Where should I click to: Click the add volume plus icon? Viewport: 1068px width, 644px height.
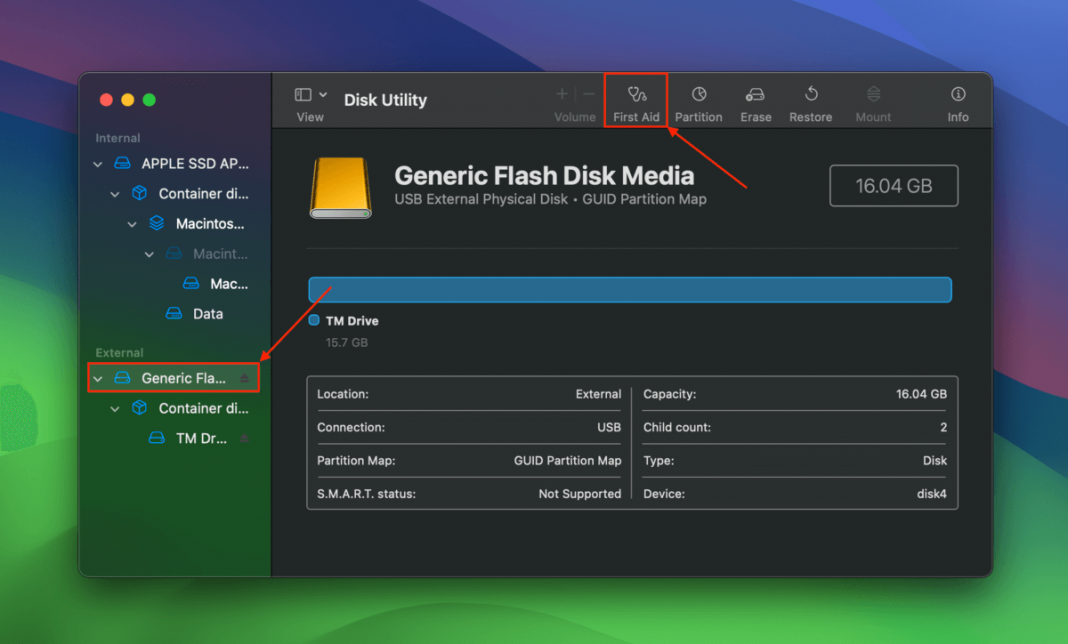(562, 94)
